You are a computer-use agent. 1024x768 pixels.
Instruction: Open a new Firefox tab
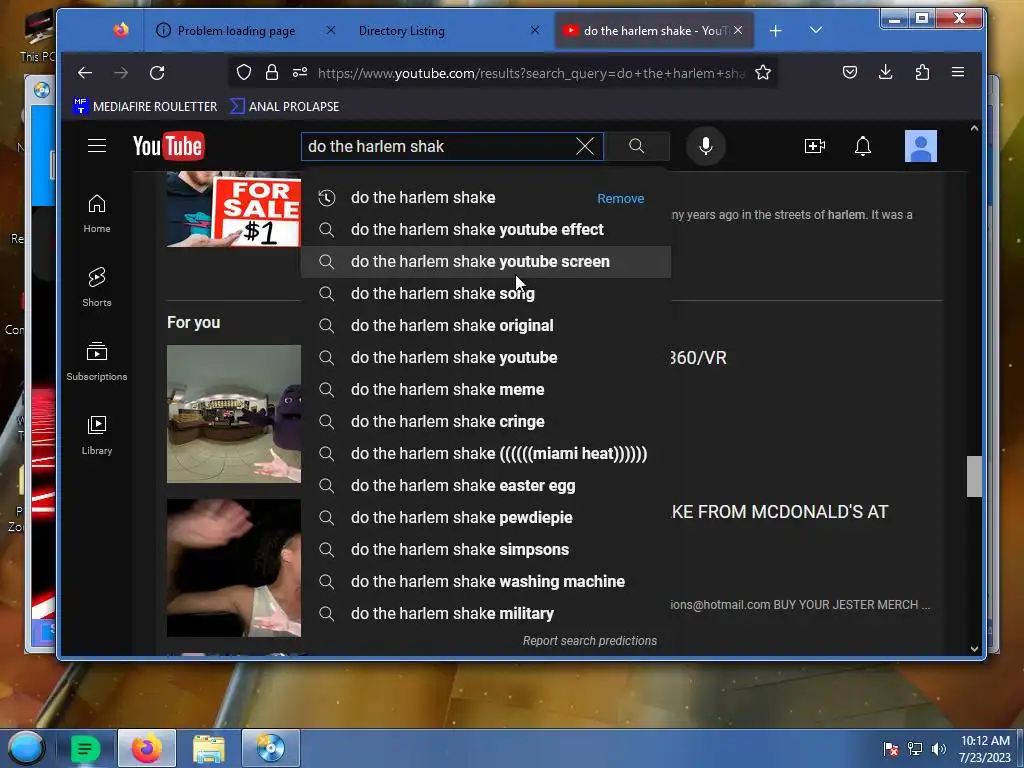[775, 31]
